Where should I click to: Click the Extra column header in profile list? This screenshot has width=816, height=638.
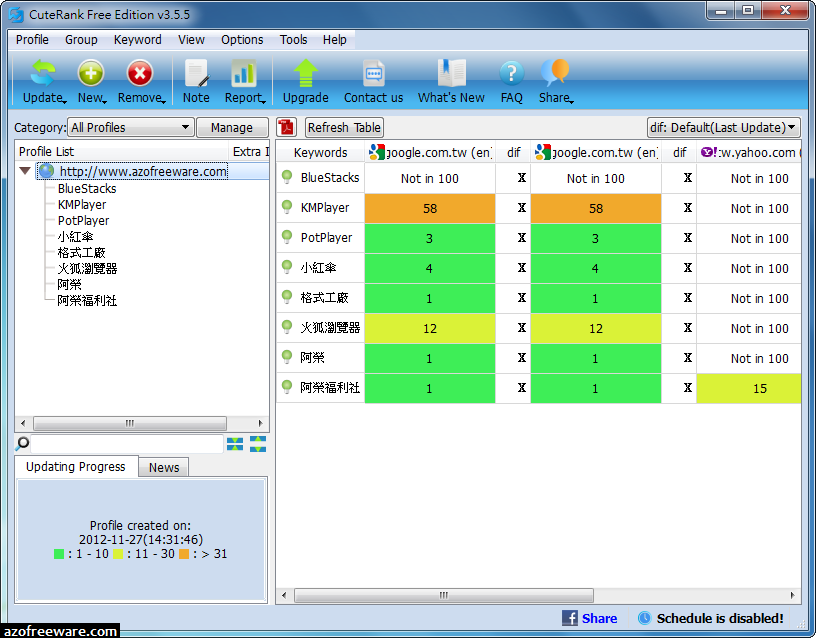[x=250, y=151]
